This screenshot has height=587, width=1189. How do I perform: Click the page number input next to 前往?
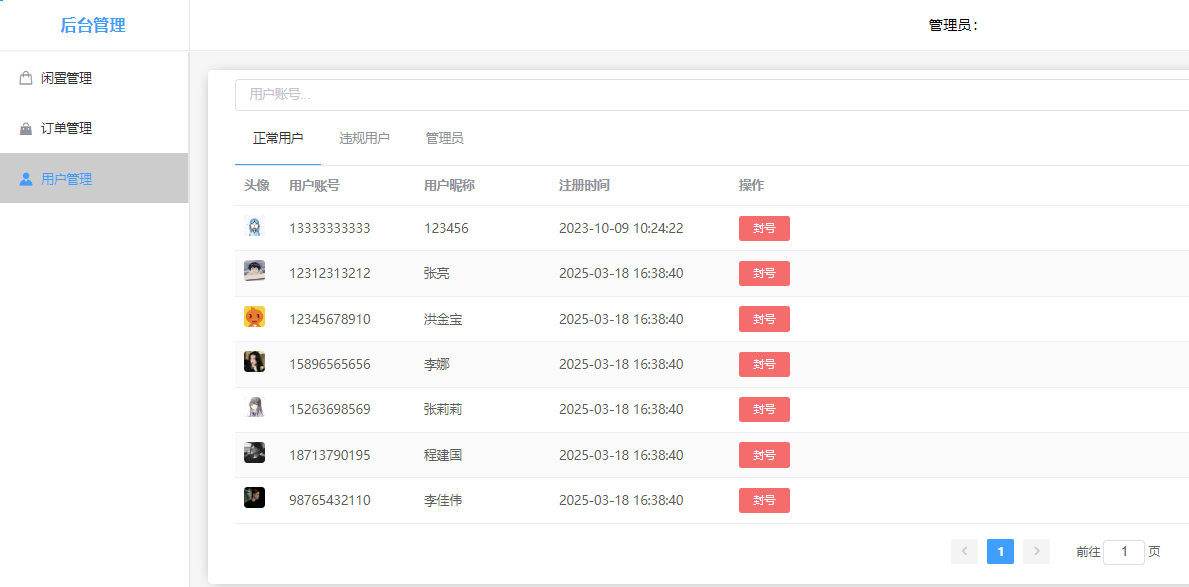pos(1123,551)
